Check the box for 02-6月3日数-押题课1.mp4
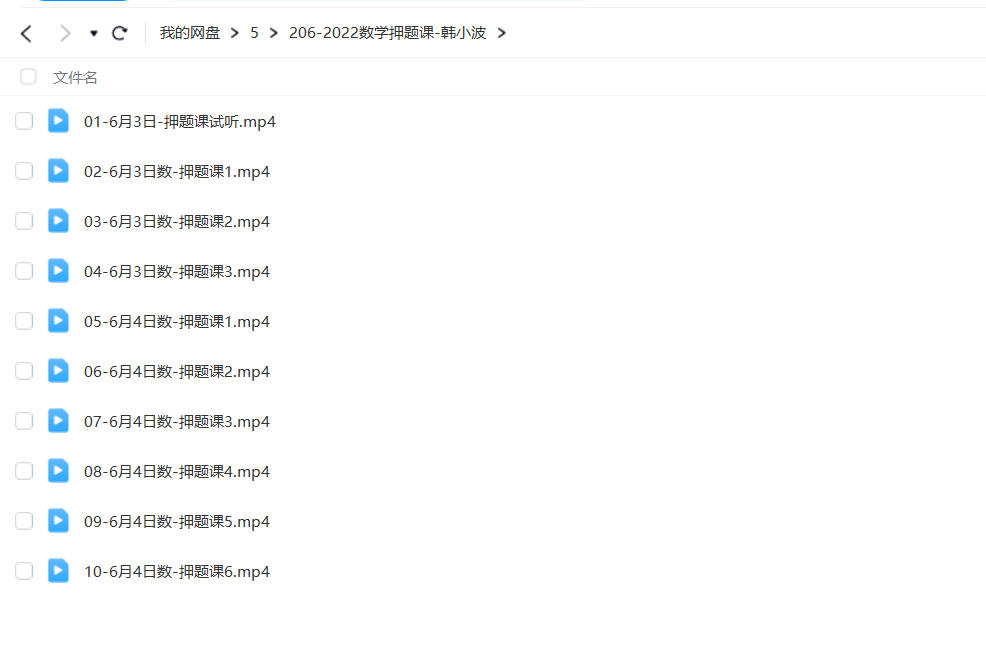 click(x=24, y=171)
